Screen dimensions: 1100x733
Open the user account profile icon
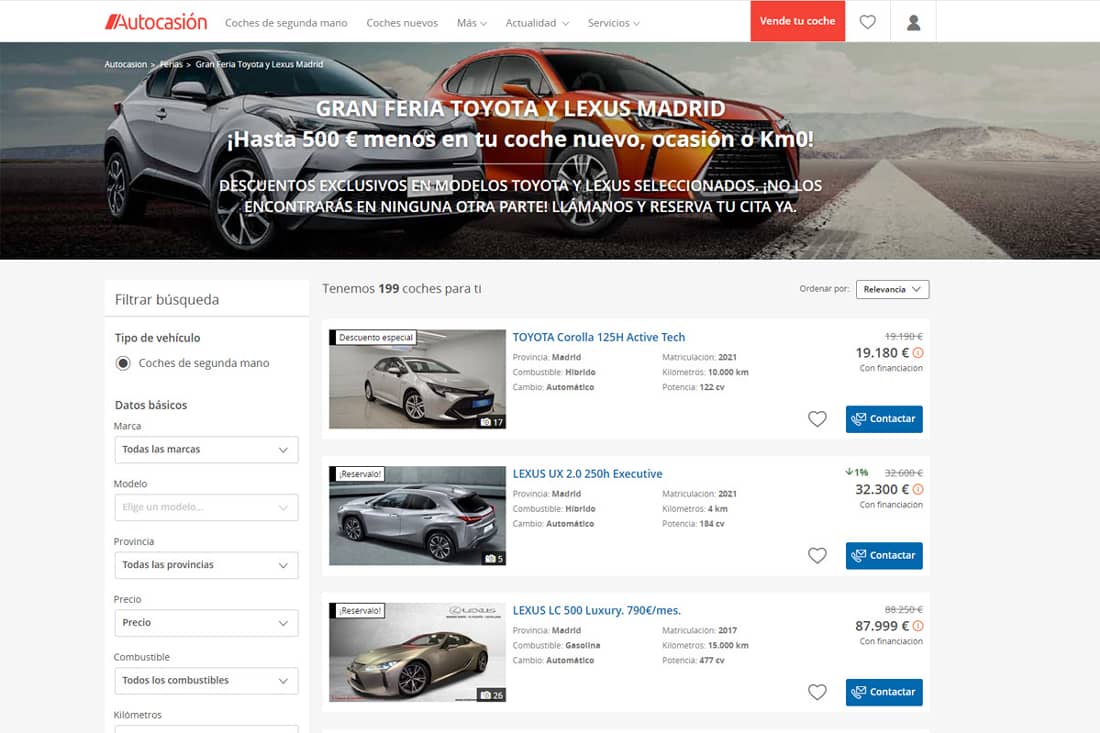[x=913, y=22]
